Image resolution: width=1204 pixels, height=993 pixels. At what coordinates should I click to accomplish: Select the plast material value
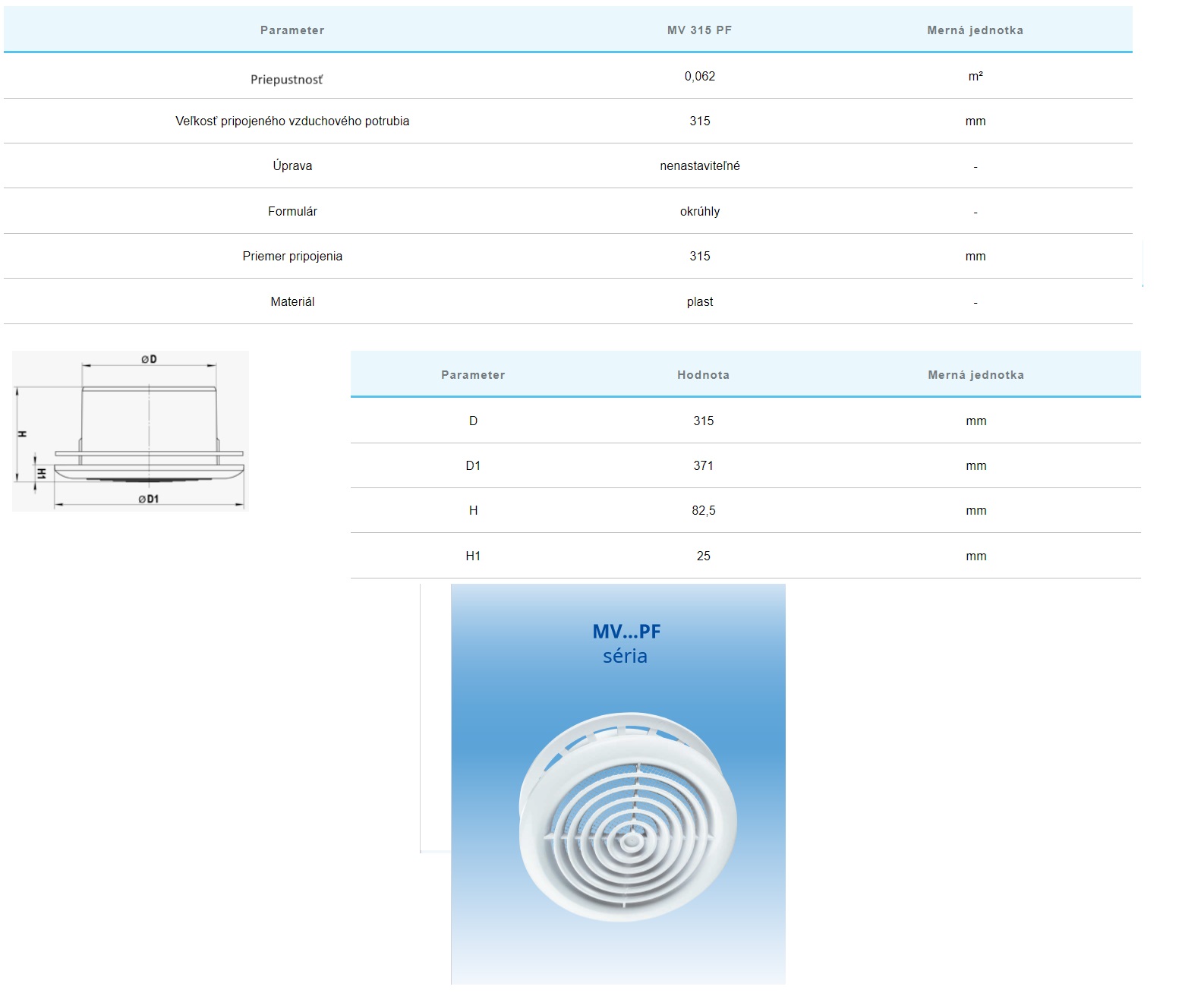click(699, 301)
